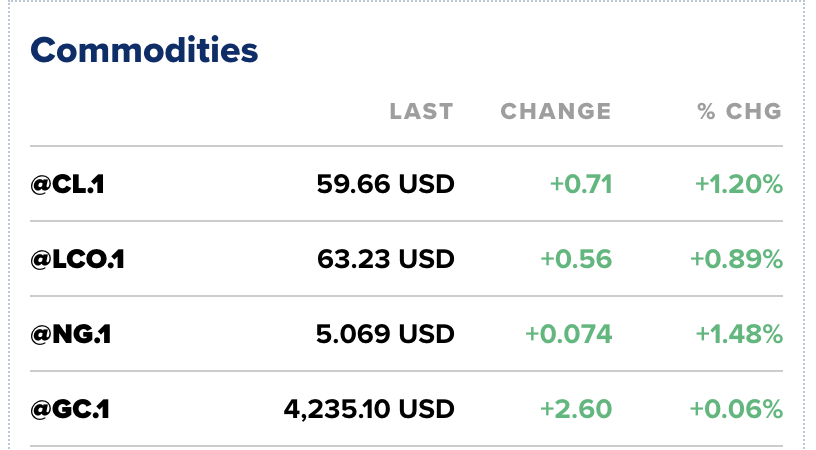Click the +0.06% percent change
The image size is (816, 450).
point(736,409)
